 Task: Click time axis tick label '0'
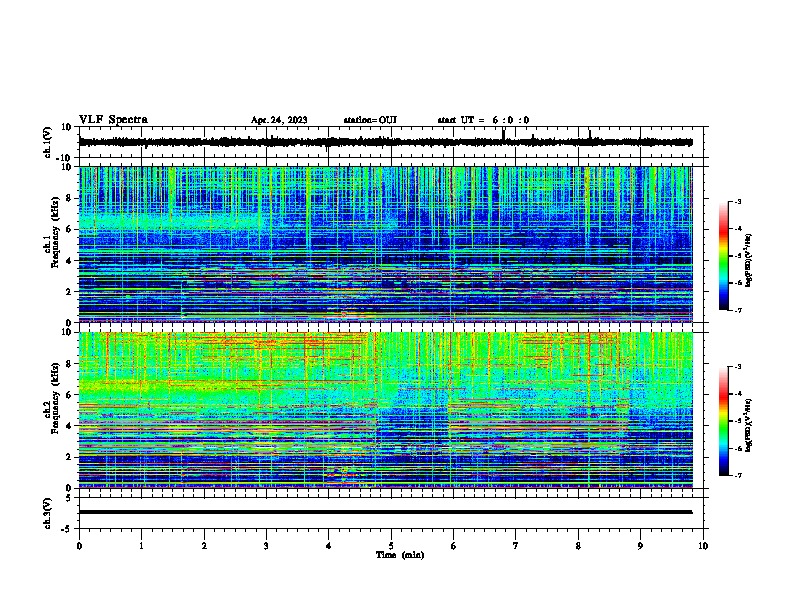(79, 545)
